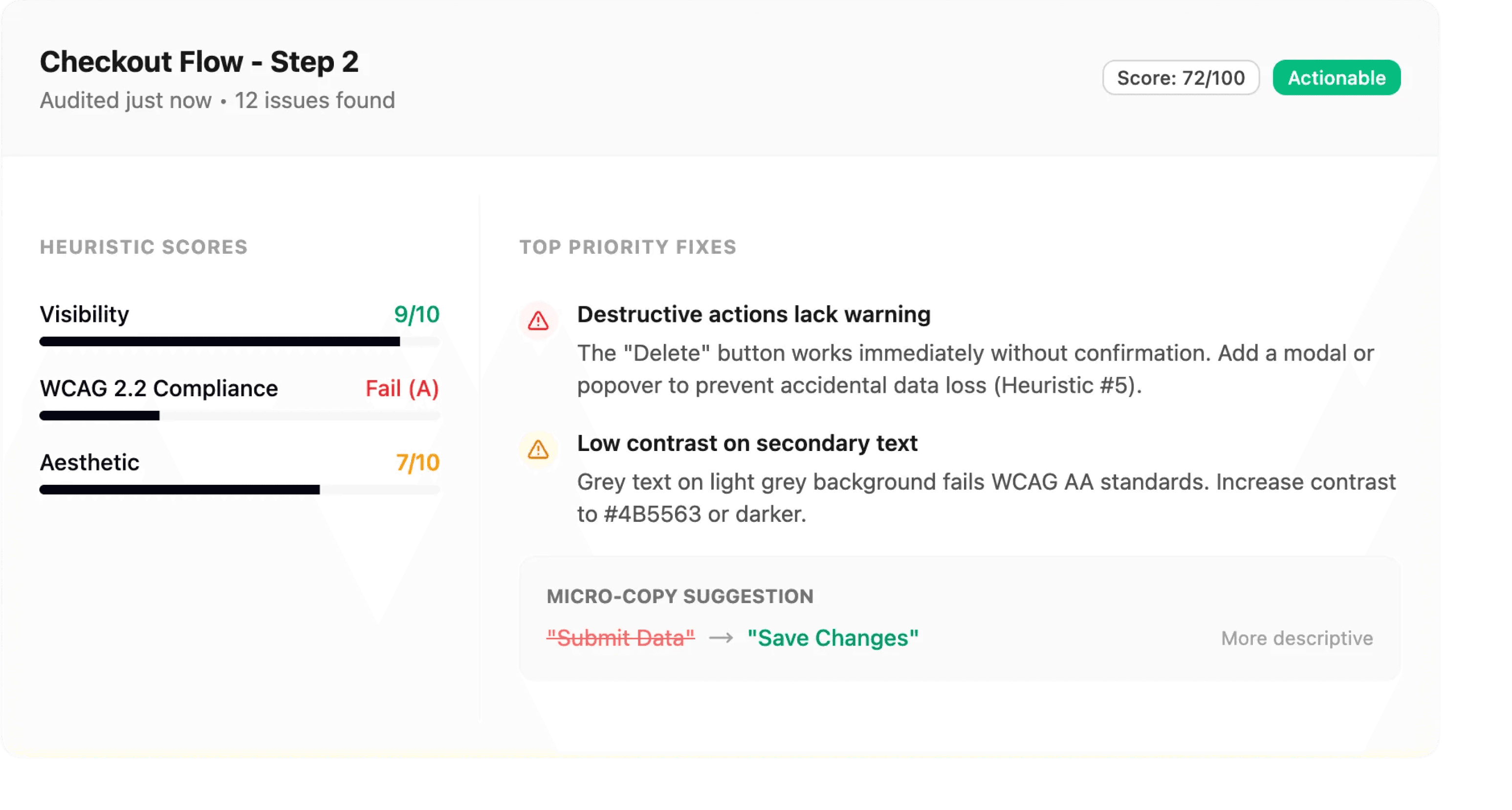
Task: Click the WCAG 2.2 Compliance progress bar
Action: coord(239,416)
